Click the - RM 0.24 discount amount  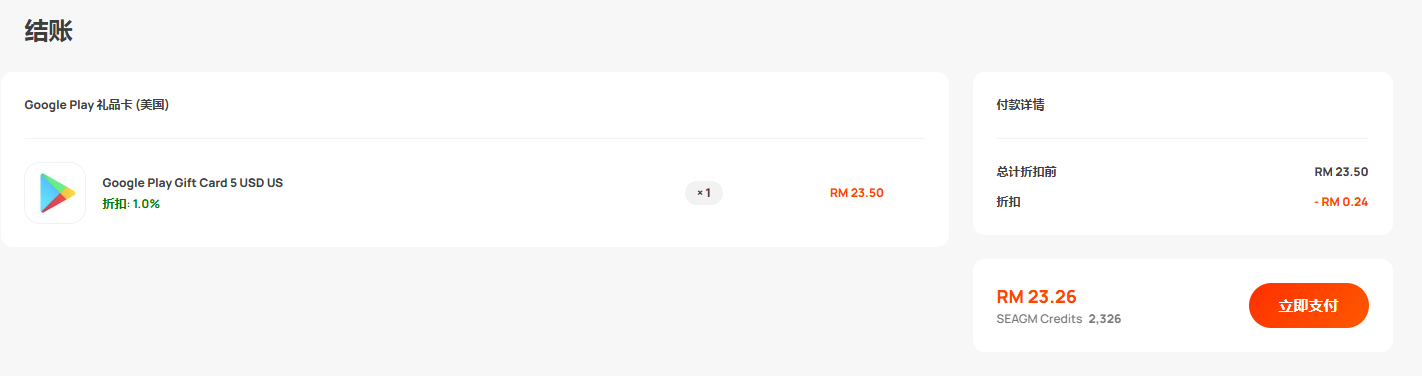tap(1341, 202)
